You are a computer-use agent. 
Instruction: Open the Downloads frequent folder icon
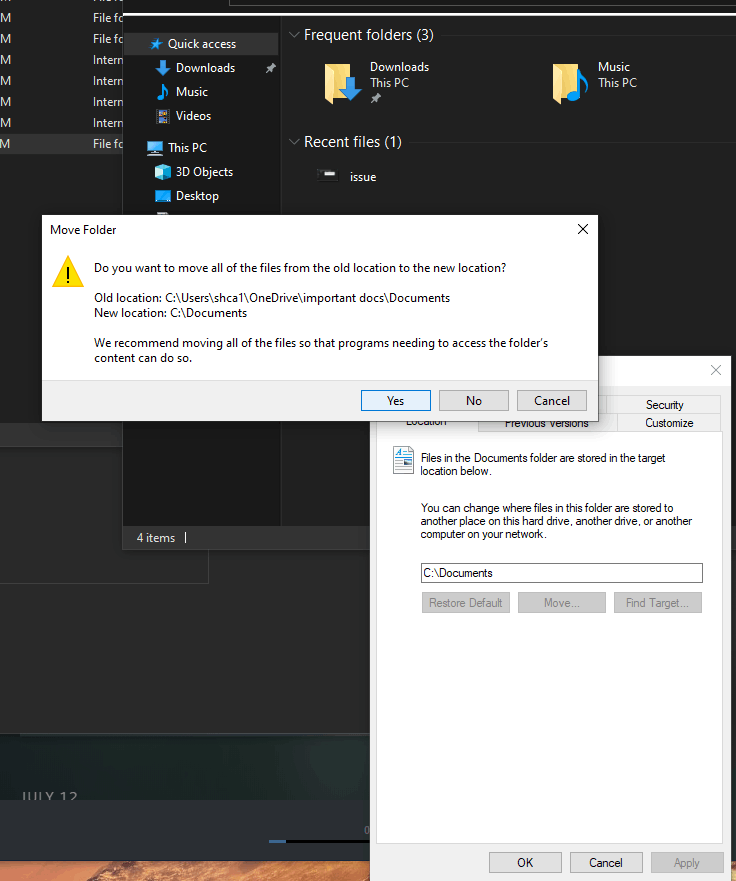coord(342,83)
